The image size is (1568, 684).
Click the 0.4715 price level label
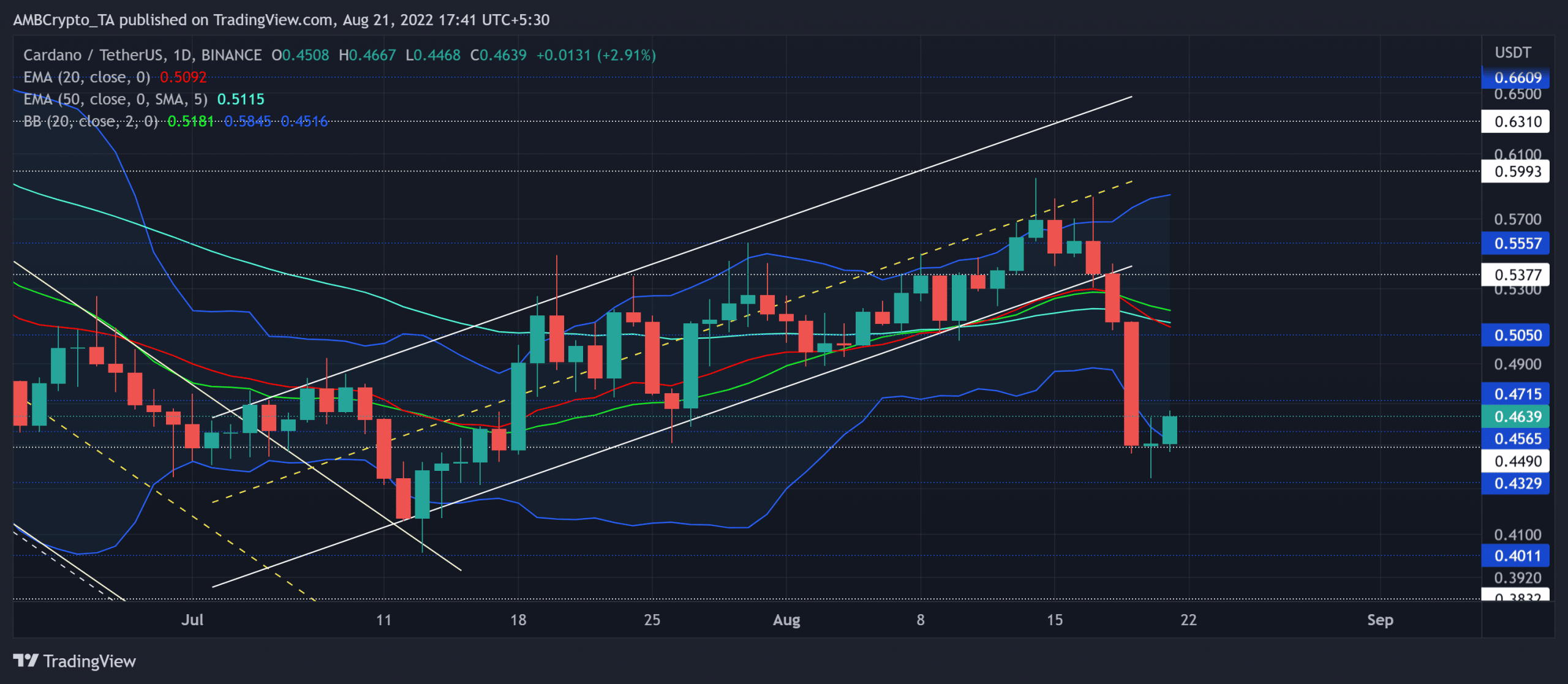pos(1515,394)
